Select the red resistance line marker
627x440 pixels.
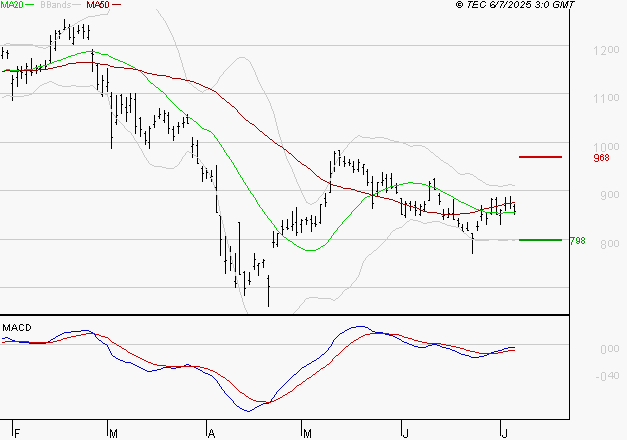point(540,157)
